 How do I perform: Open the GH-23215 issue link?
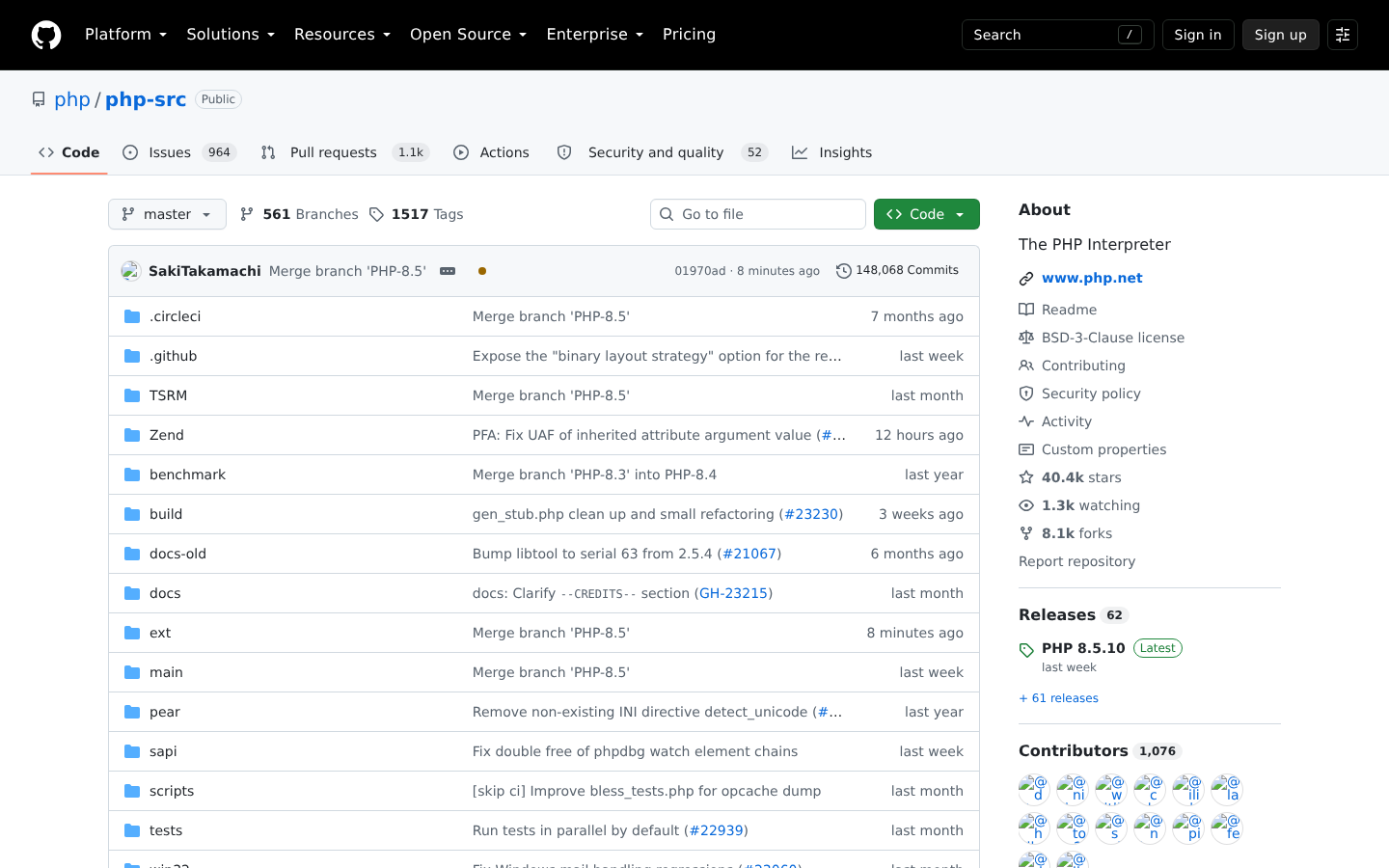coord(733,593)
